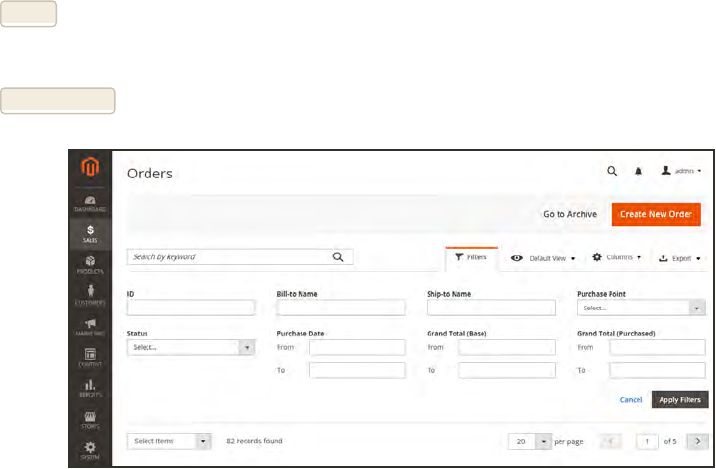The image size is (716, 469).
Task: Go to the previous page arrow
Action: (x=611, y=441)
